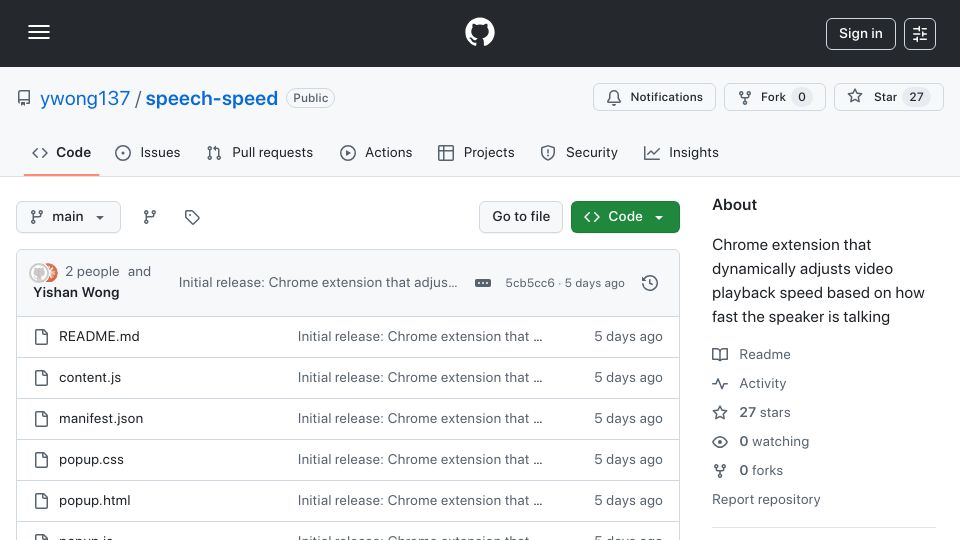Click Report repository link
960x540 pixels.
point(766,500)
